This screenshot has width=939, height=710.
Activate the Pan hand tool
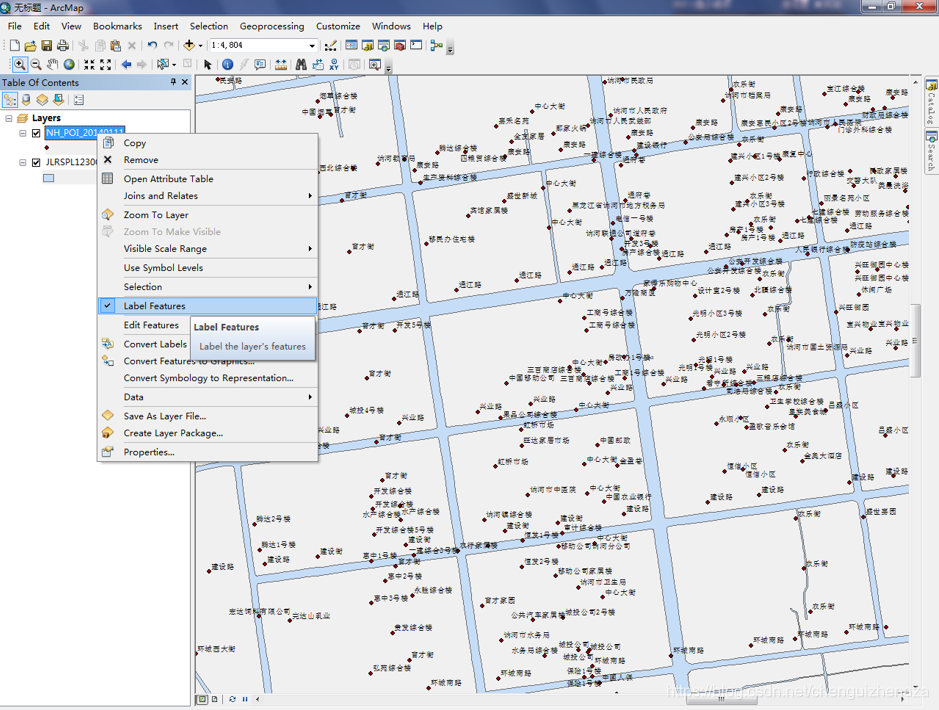click(x=53, y=65)
